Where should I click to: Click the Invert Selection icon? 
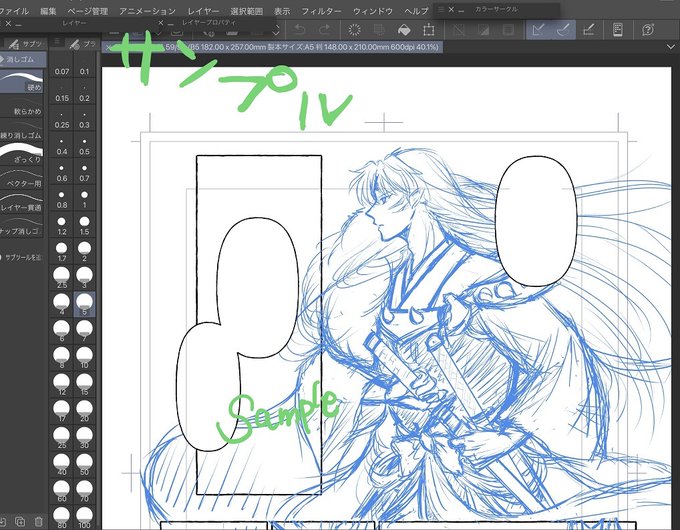pos(483,30)
